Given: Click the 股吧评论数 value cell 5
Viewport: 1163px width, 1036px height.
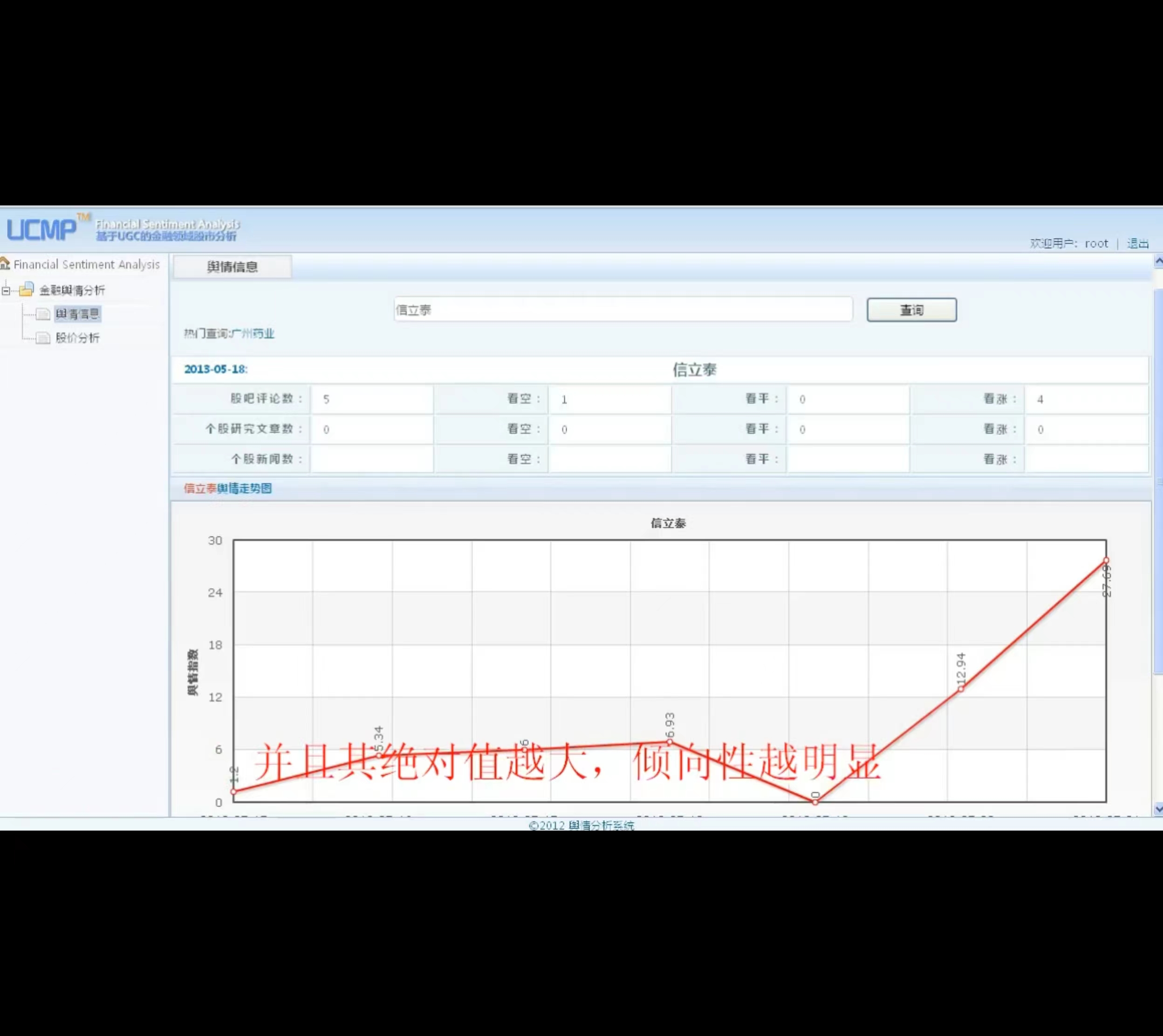Looking at the screenshot, I should 372,399.
